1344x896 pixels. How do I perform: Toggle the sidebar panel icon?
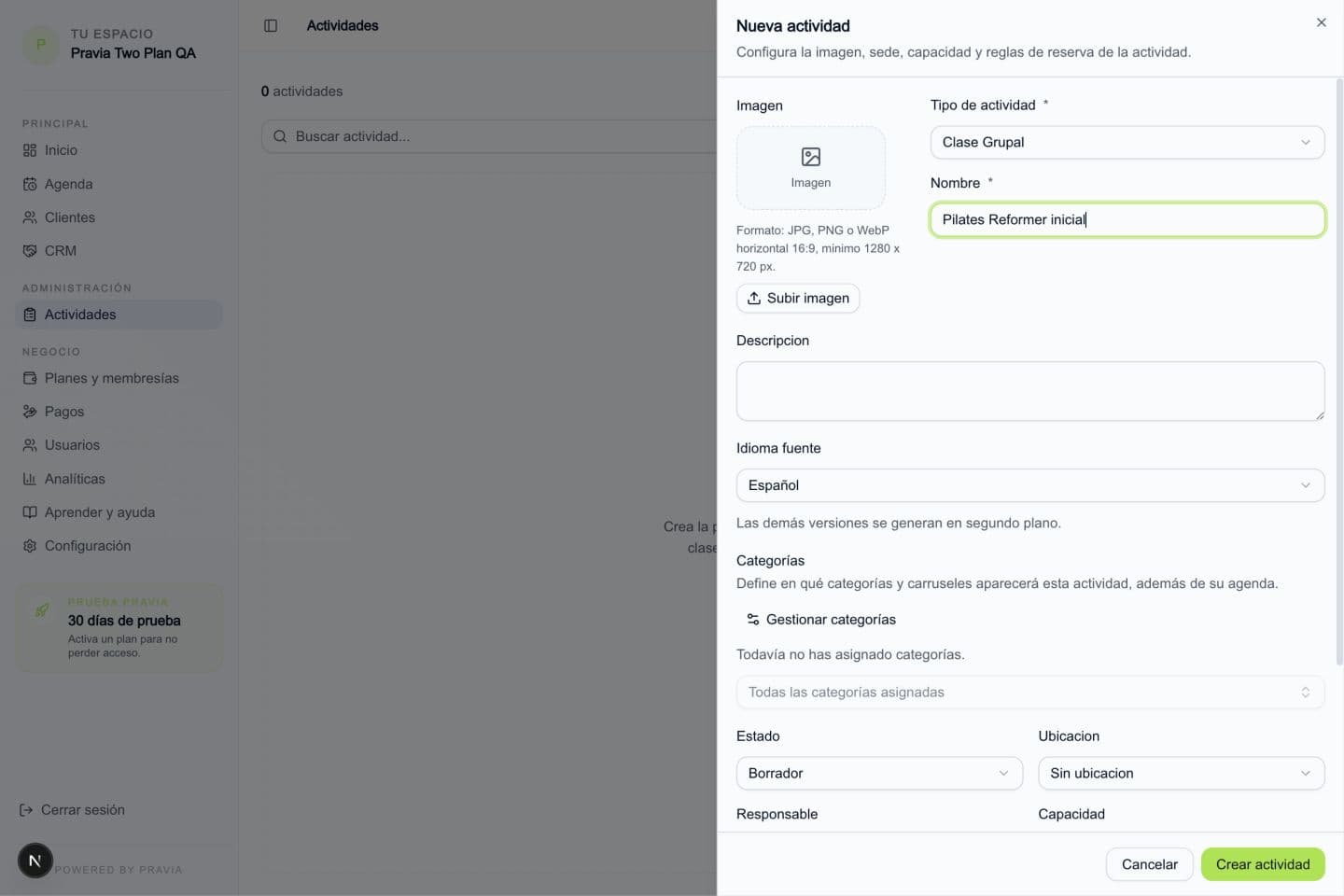[x=271, y=26]
